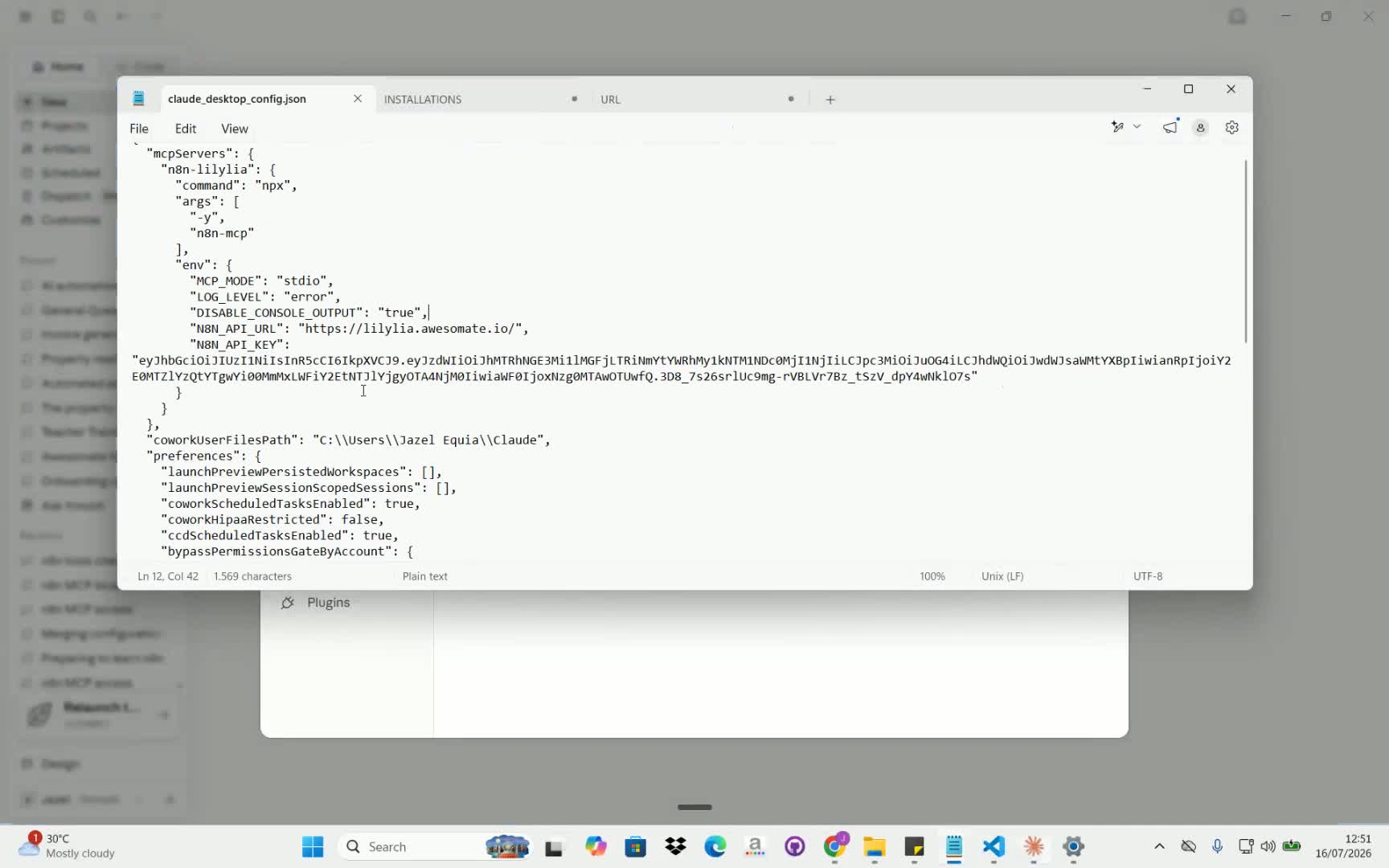
Task: Open Sticky Notes from the taskbar
Action: [915, 846]
